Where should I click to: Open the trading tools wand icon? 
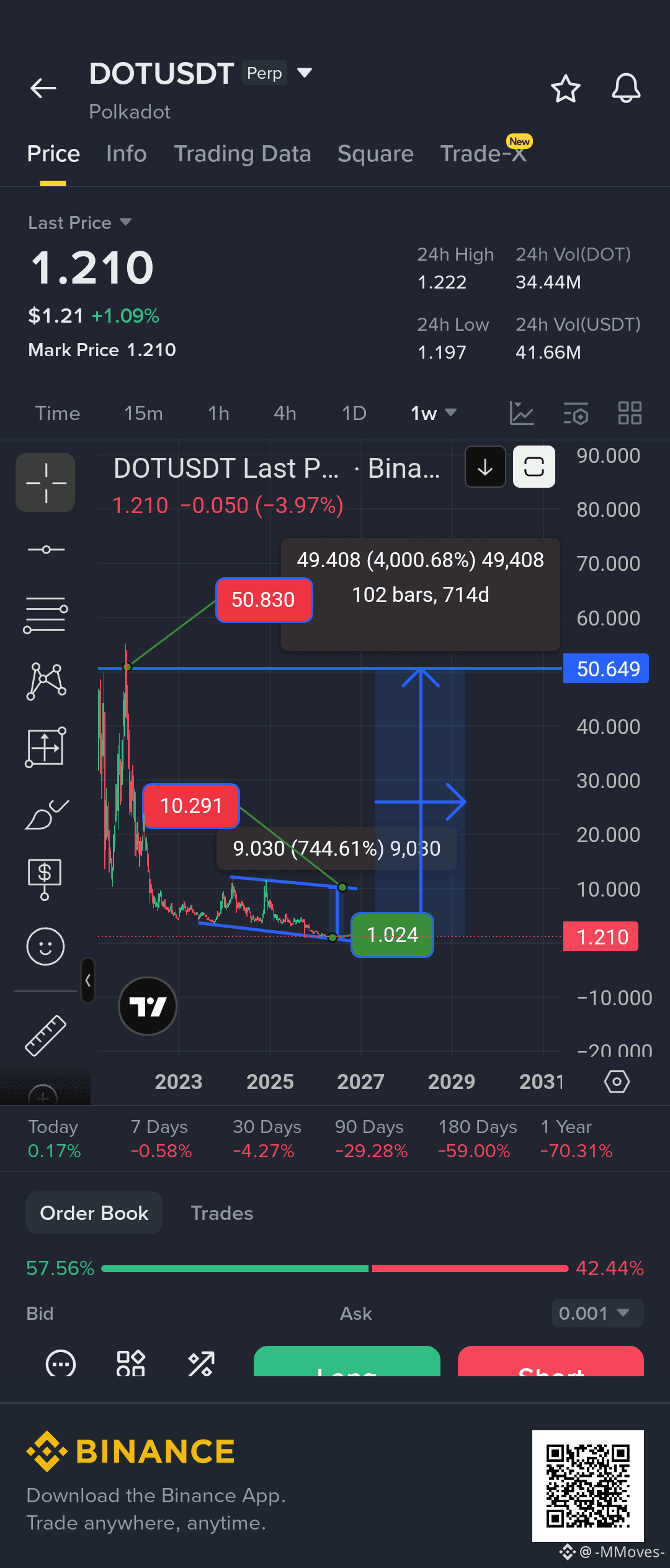(201, 1363)
